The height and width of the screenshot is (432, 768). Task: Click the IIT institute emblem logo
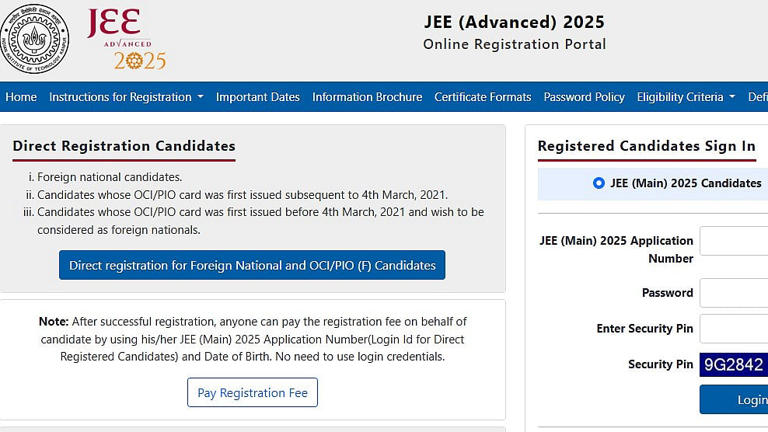point(36,38)
